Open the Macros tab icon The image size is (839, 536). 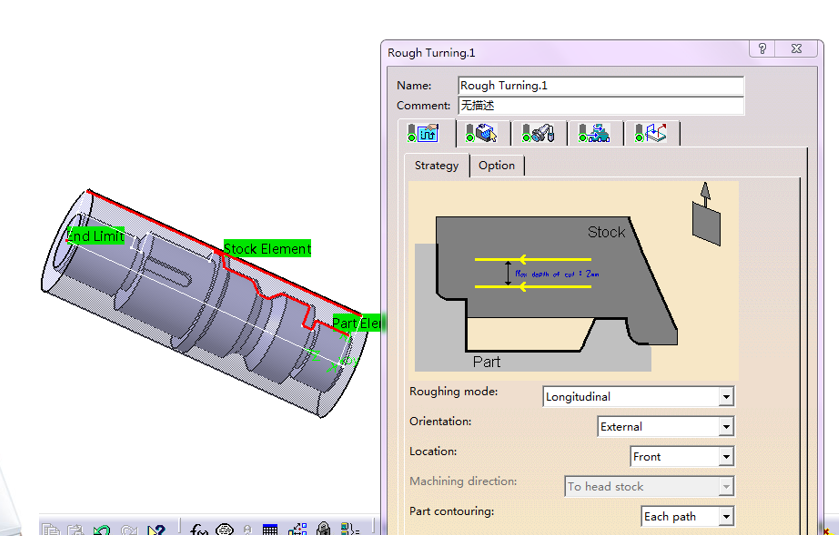(x=651, y=133)
